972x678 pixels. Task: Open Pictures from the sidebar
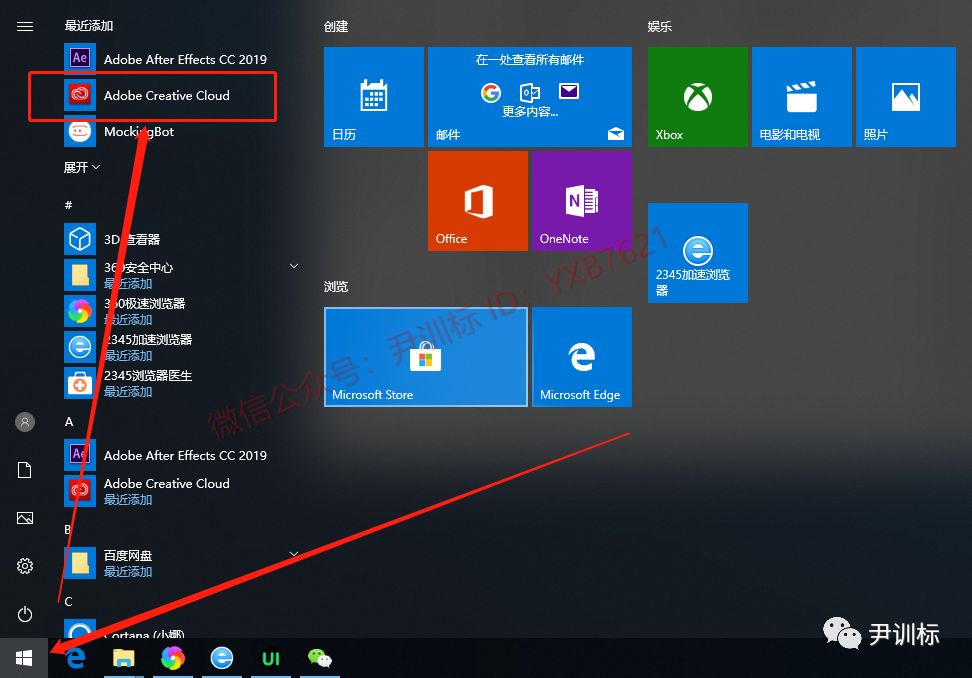tap(25, 518)
